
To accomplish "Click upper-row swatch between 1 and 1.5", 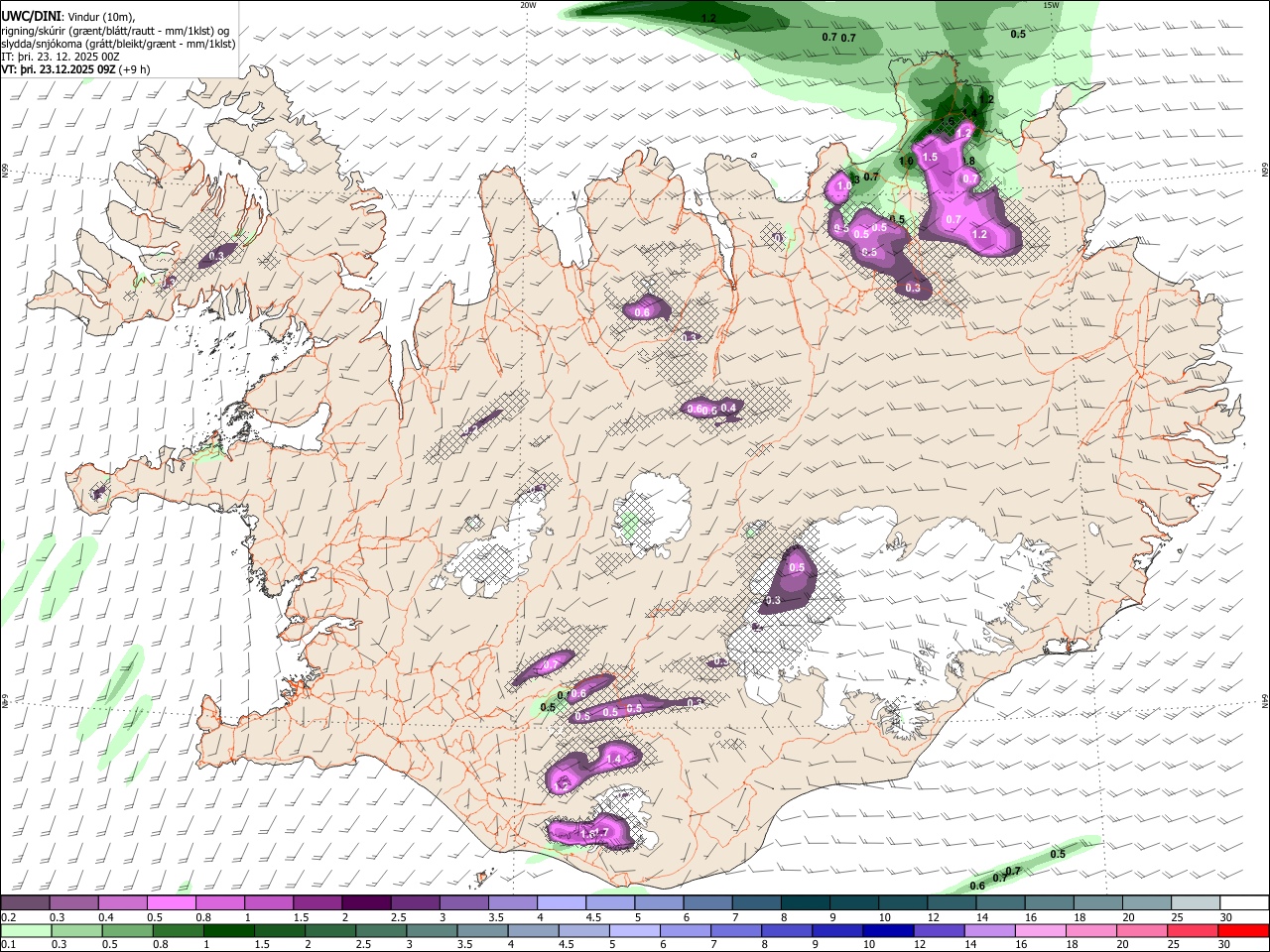I will (x=268, y=902).
